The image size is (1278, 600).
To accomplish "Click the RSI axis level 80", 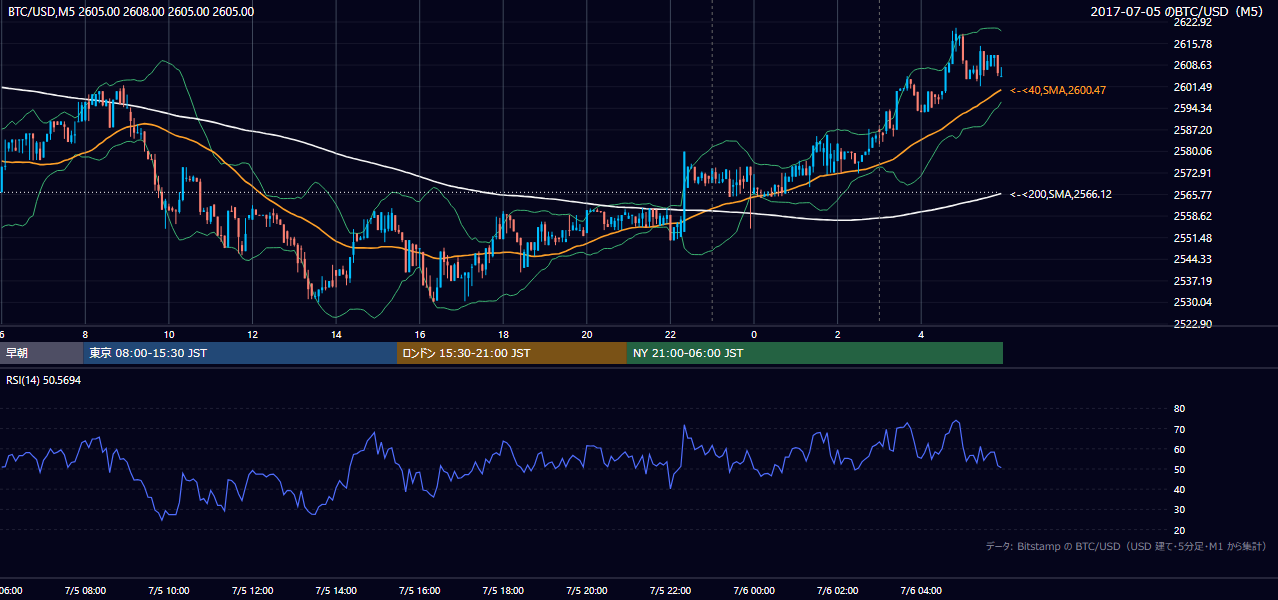I will point(1179,409).
